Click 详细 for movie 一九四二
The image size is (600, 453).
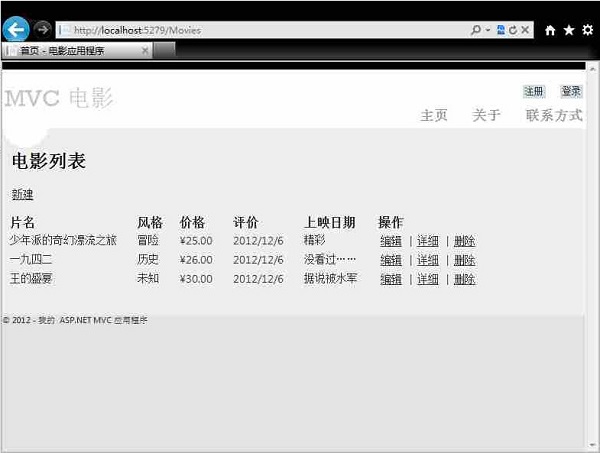[427, 260]
